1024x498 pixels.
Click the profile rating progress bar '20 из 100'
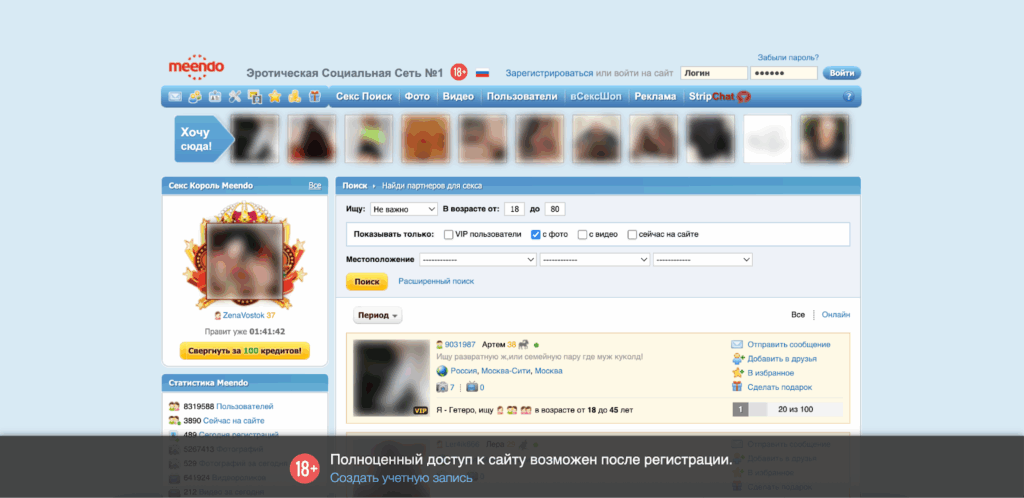788,409
